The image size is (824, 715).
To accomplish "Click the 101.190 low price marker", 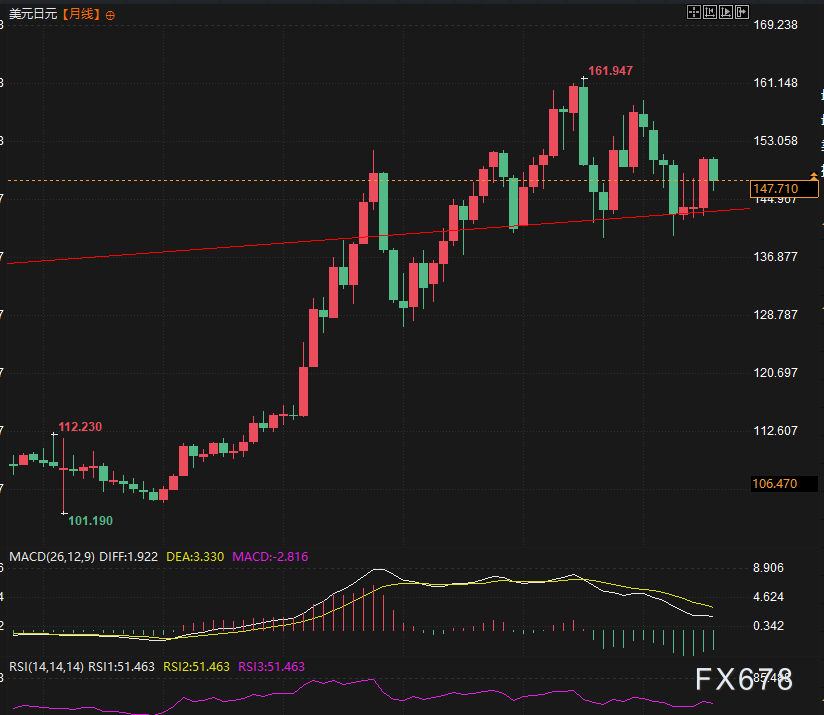I will [x=90, y=521].
